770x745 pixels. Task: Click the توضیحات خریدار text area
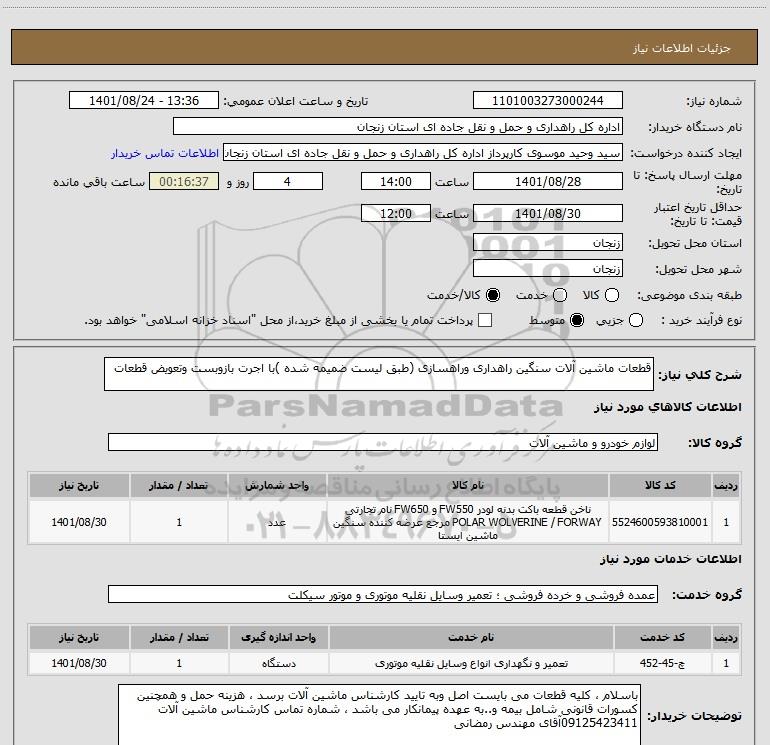[379, 715]
